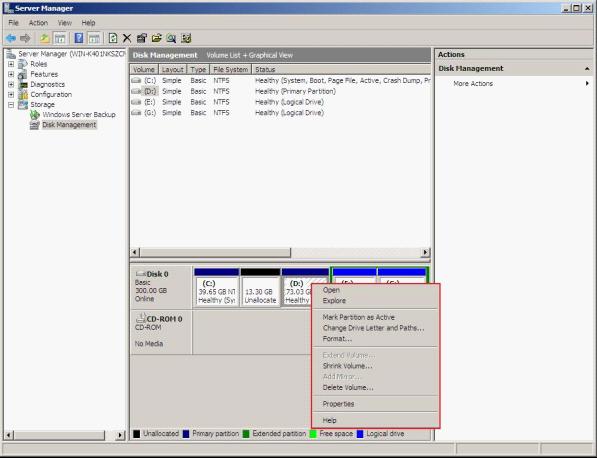The image size is (597, 458).
Task: Click the Diagnostics icon in the tree
Action: (23, 85)
